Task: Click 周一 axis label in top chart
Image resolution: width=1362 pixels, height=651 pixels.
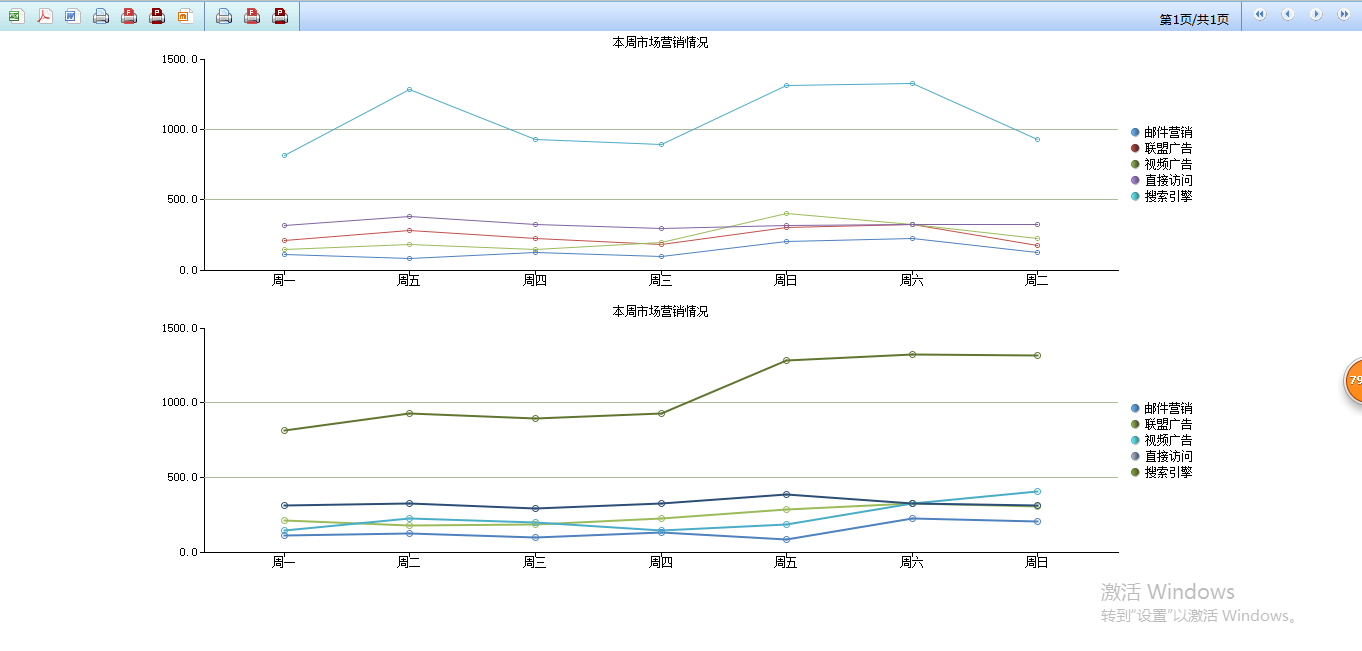Action: point(284,280)
